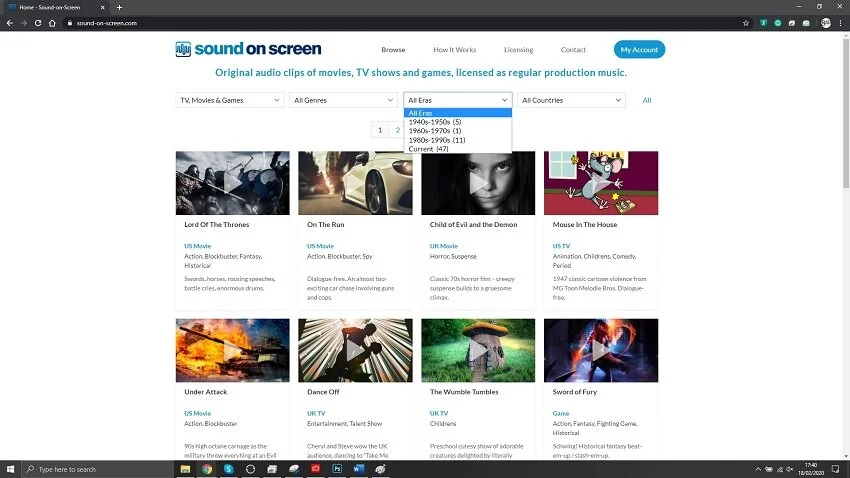The image size is (850, 478).
Task: Open File Explorer from the taskbar
Action: [185, 469]
